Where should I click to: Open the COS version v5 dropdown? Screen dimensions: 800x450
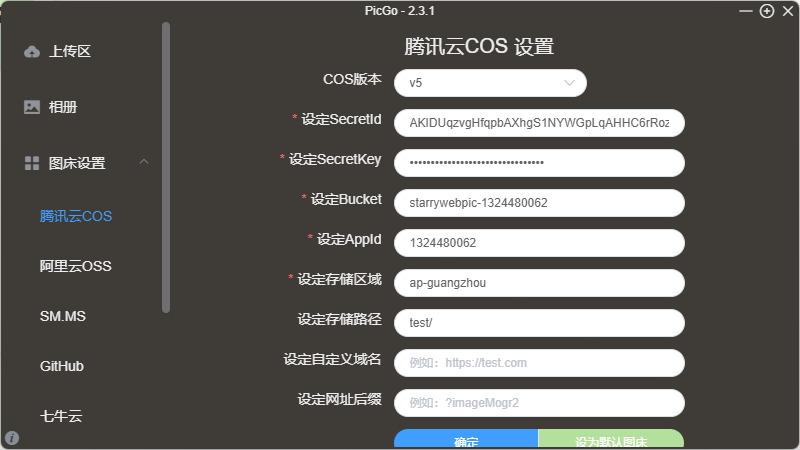click(x=490, y=83)
